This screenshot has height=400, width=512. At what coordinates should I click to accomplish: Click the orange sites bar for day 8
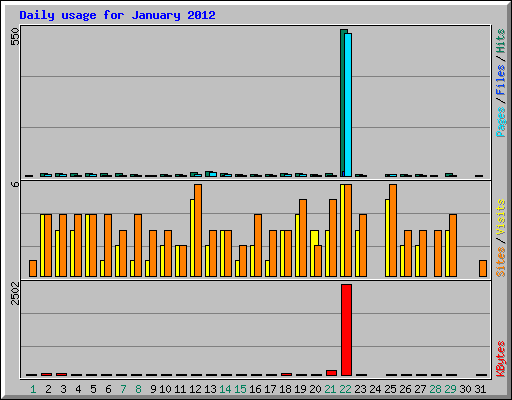point(138,246)
